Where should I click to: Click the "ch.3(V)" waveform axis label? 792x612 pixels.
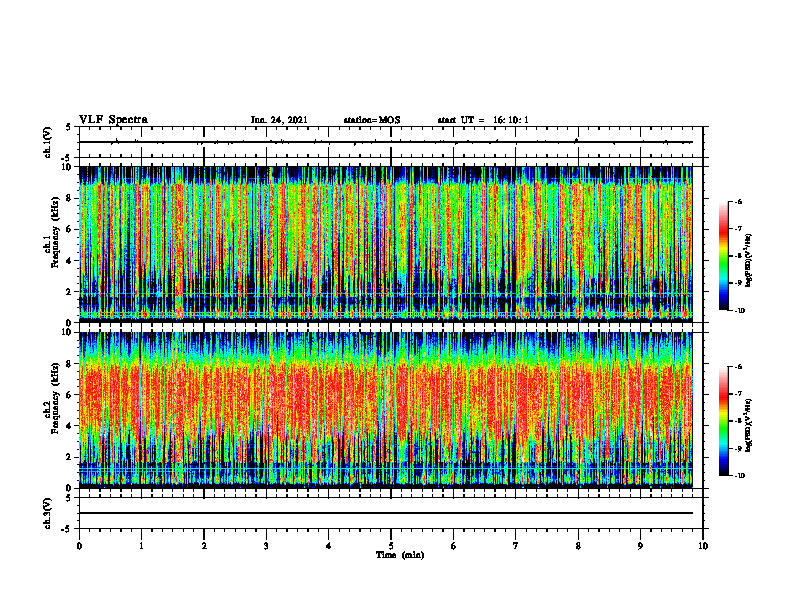48,513
